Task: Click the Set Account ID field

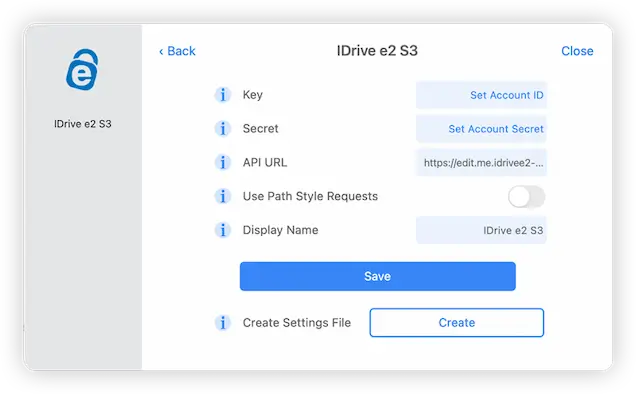Action: [481, 95]
